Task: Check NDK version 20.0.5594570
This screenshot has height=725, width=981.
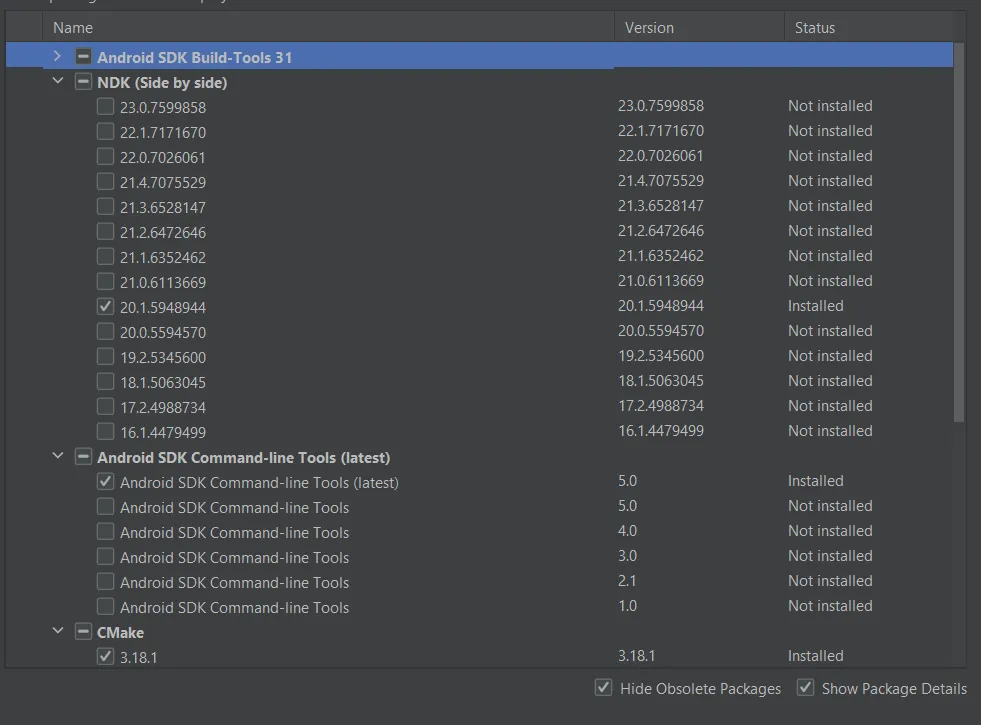Action: [105, 332]
